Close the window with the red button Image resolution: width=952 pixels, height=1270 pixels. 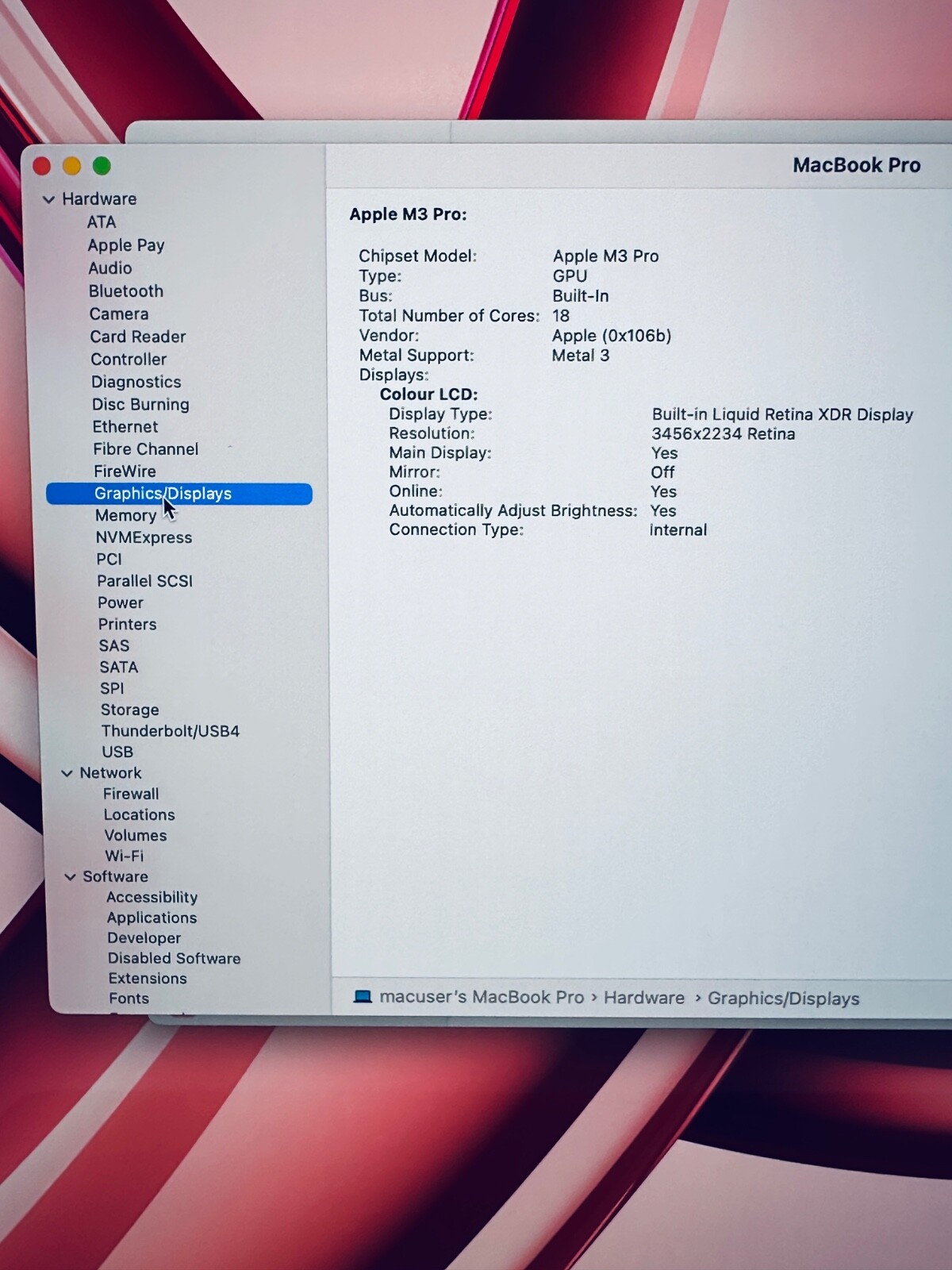pos(42,166)
